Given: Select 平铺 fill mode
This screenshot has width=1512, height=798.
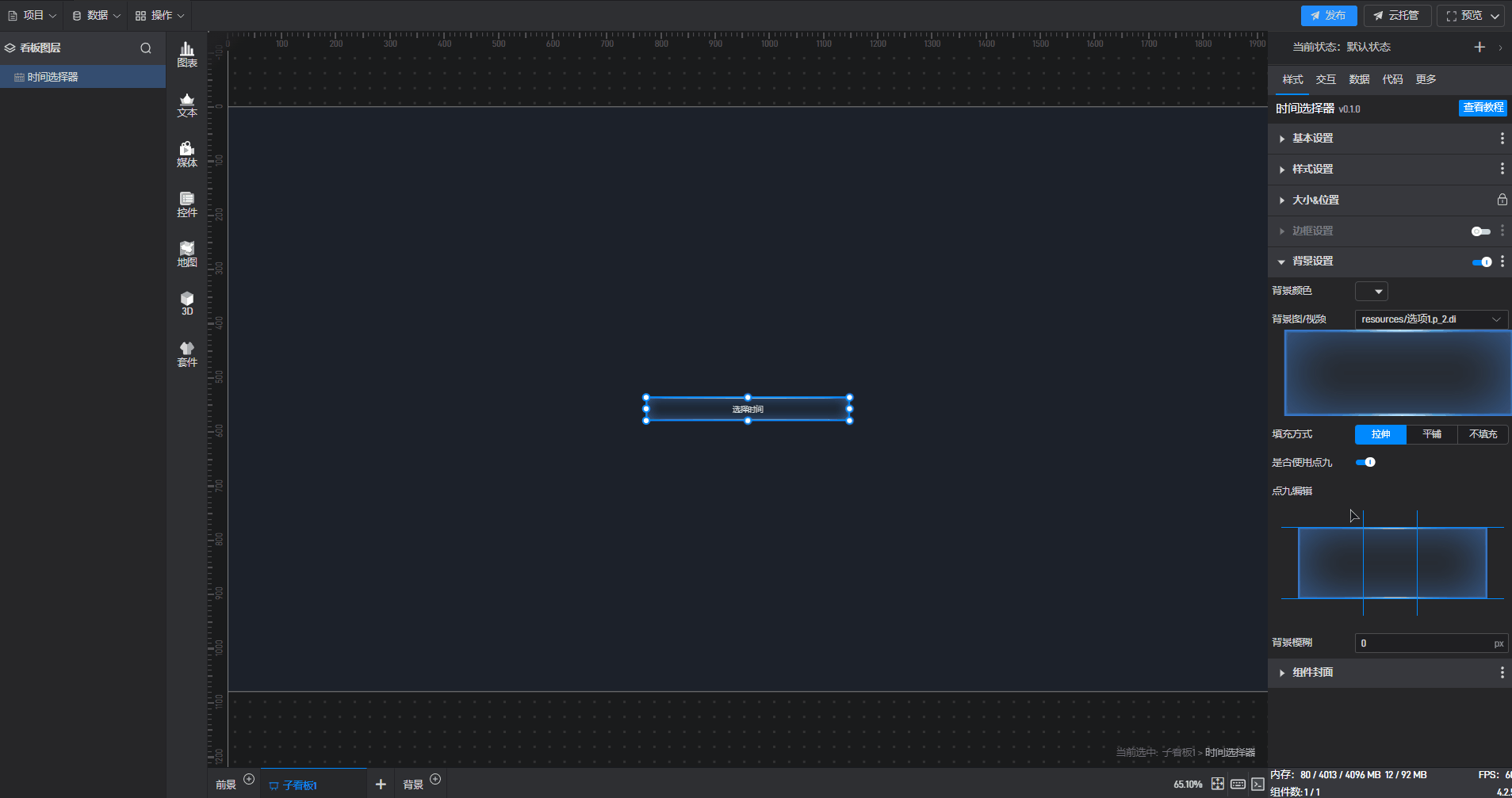Looking at the screenshot, I should [x=1432, y=434].
